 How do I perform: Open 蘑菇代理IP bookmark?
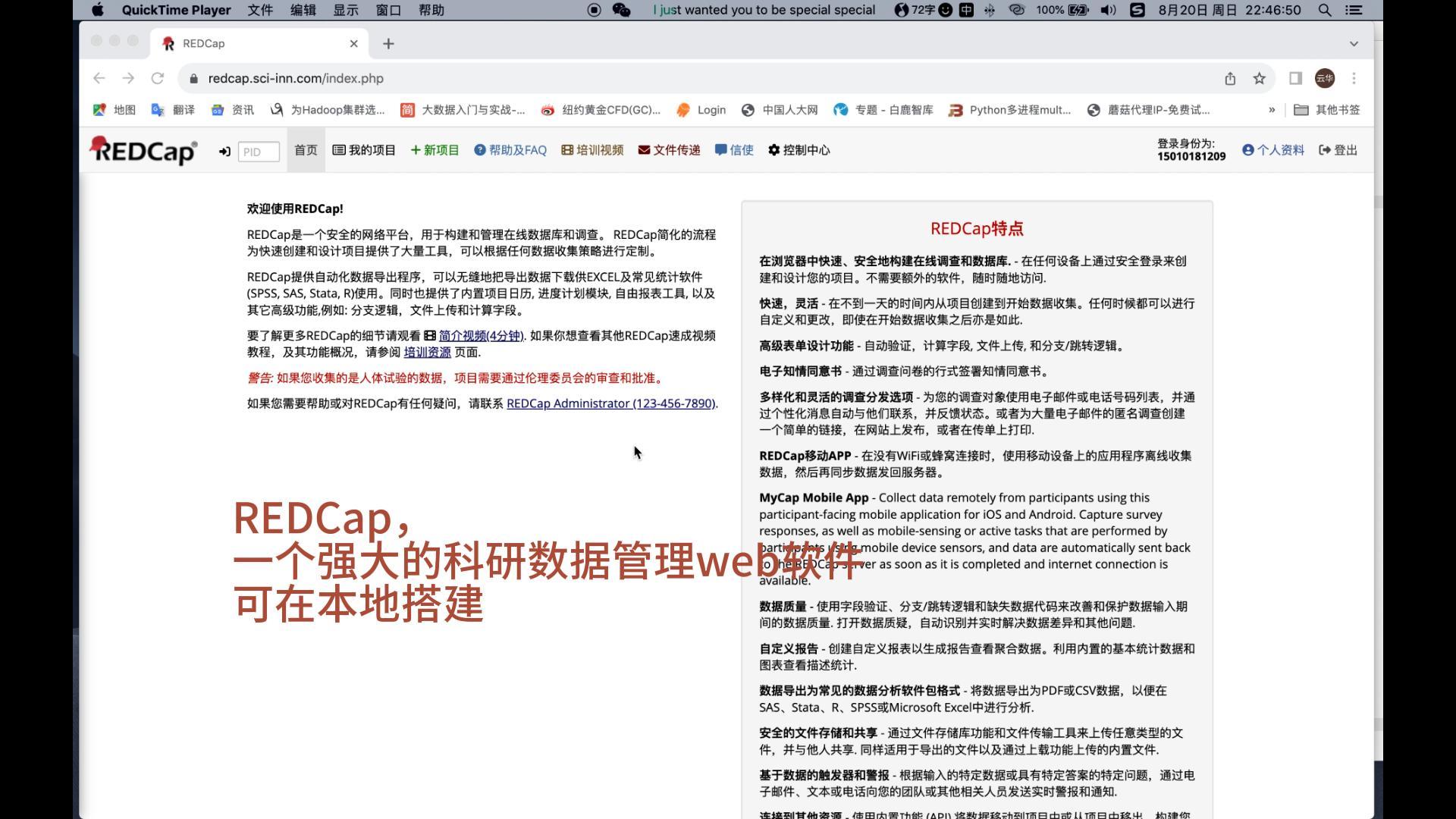click(1148, 110)
